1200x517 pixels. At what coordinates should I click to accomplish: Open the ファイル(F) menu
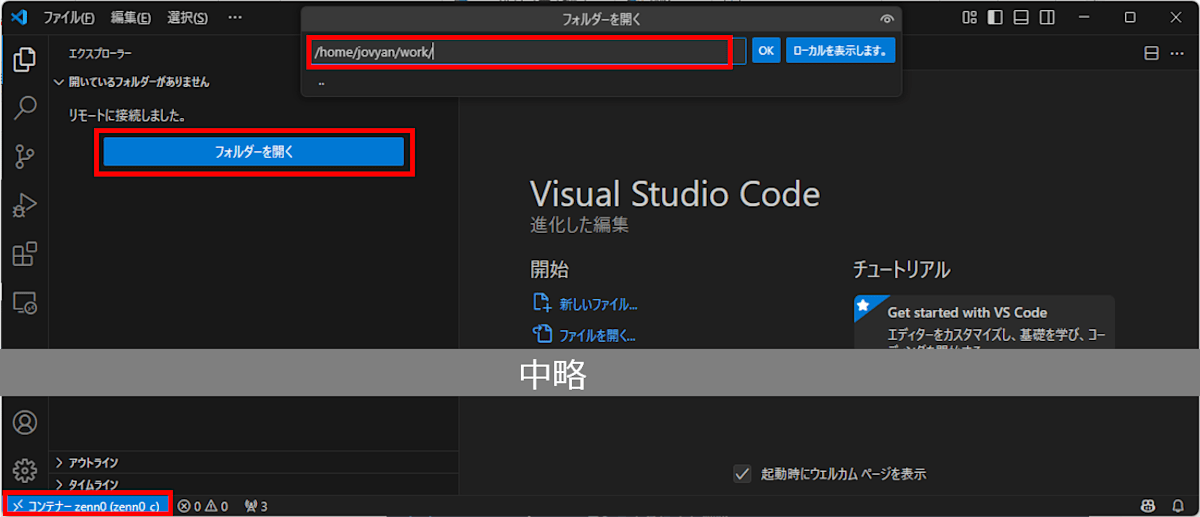click(69, 18)
